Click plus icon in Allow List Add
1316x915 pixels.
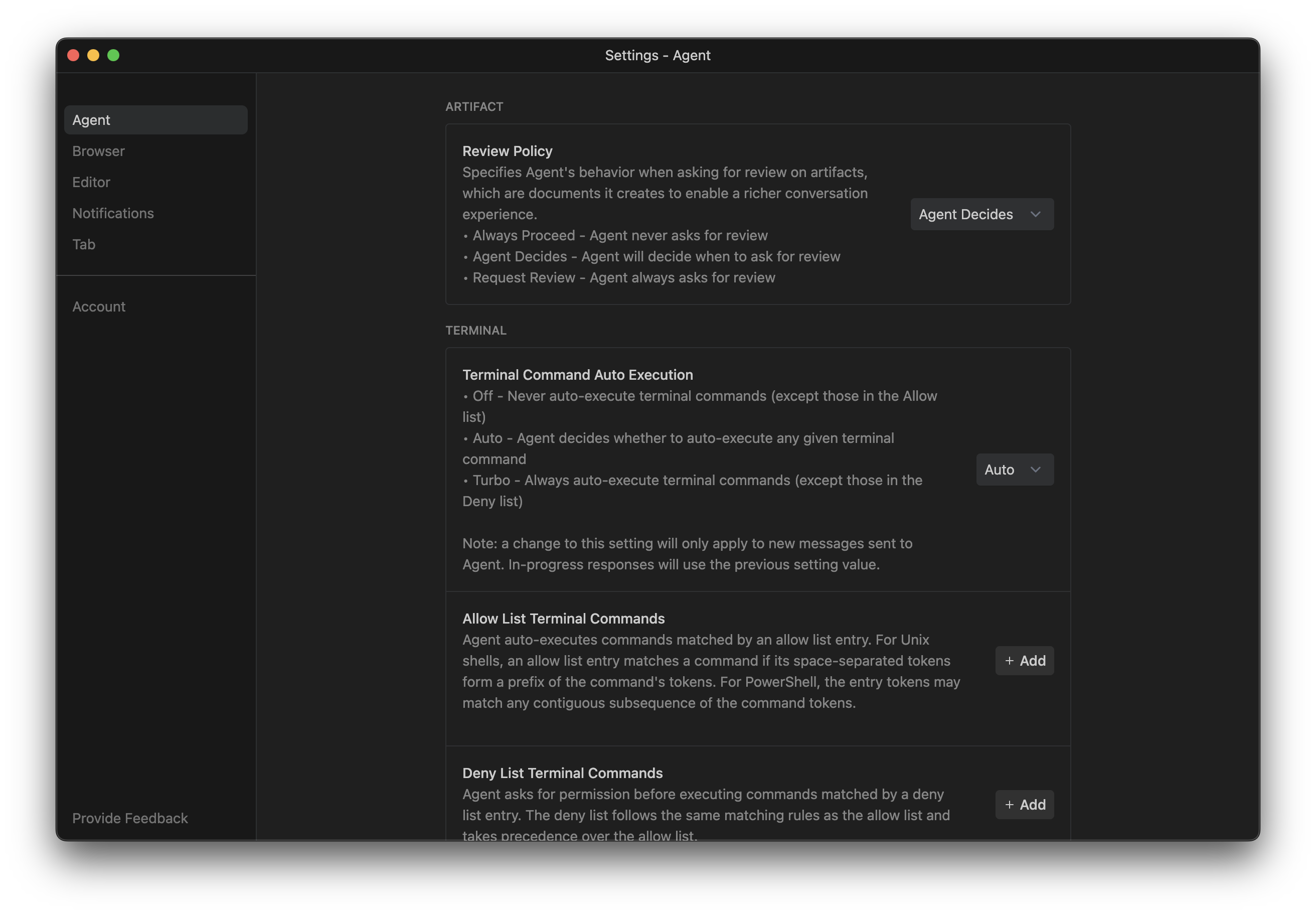[1010, 661]
